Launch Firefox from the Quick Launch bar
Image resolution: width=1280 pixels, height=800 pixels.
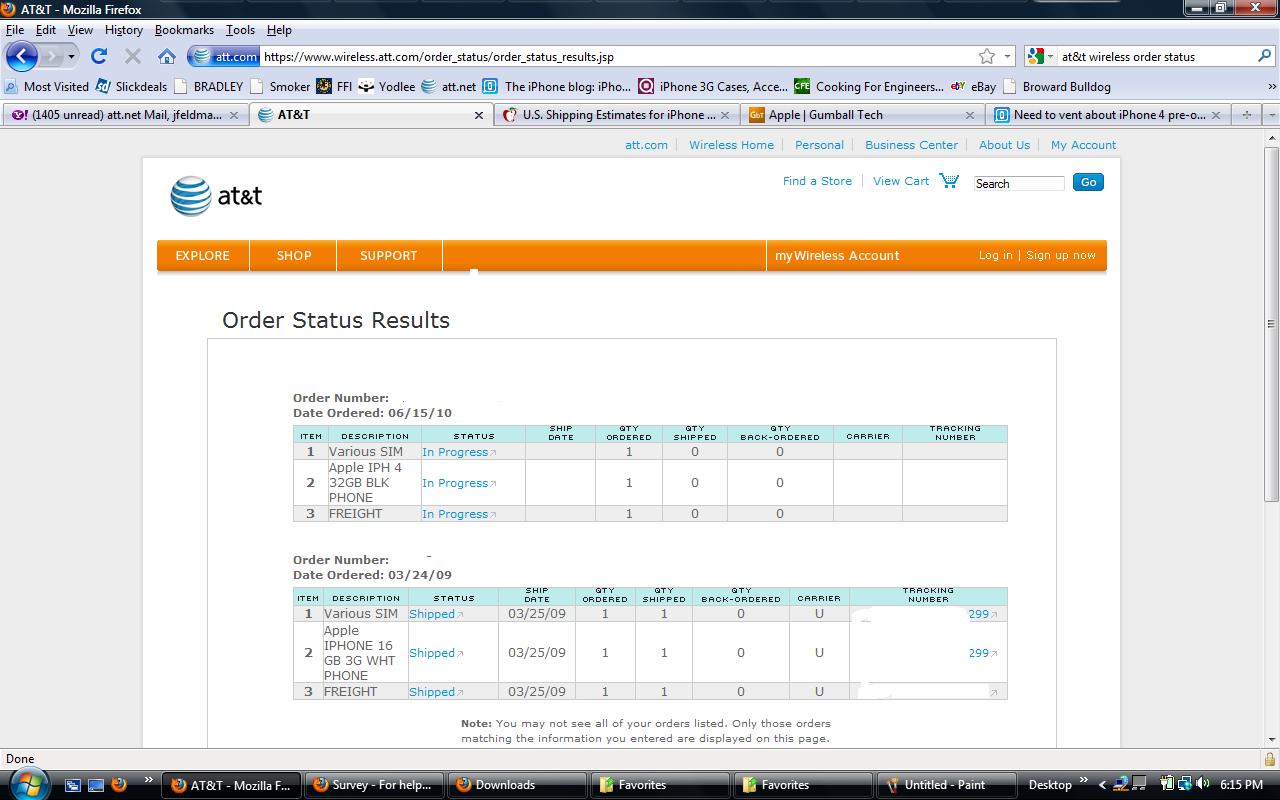pyautogui.click(x=118, y=785)
